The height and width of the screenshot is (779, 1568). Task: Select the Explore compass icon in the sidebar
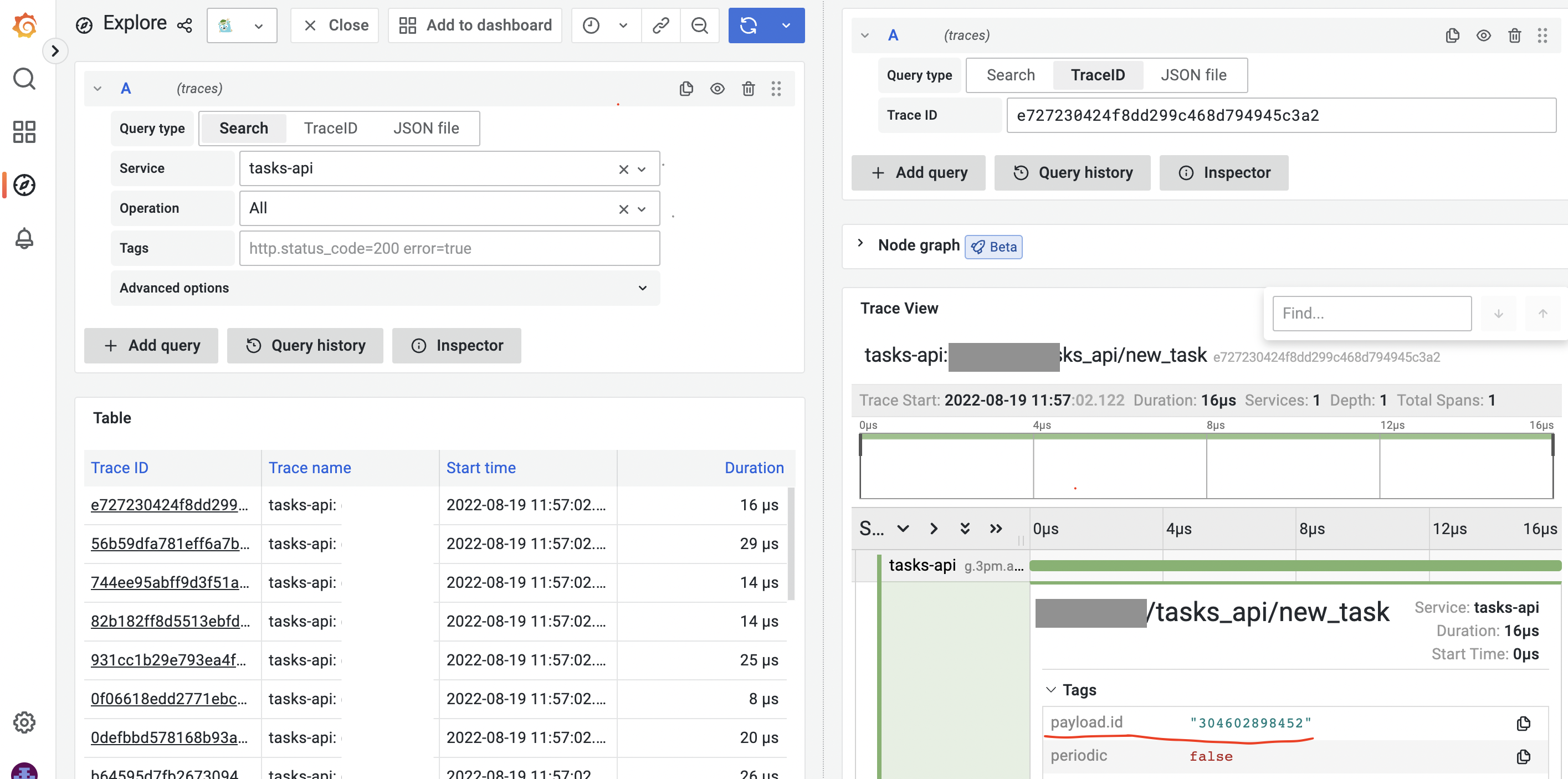(x=24, y=185)
